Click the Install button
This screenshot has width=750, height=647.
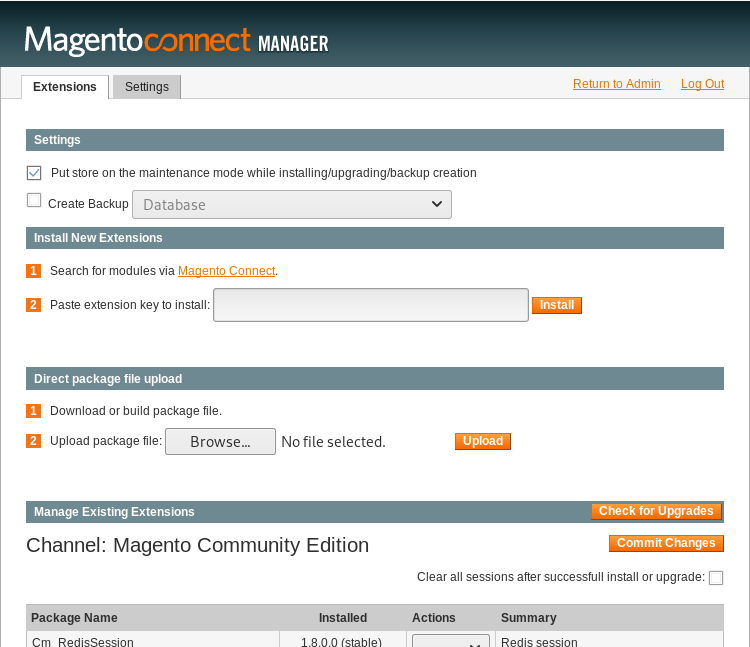click(557, 305)
